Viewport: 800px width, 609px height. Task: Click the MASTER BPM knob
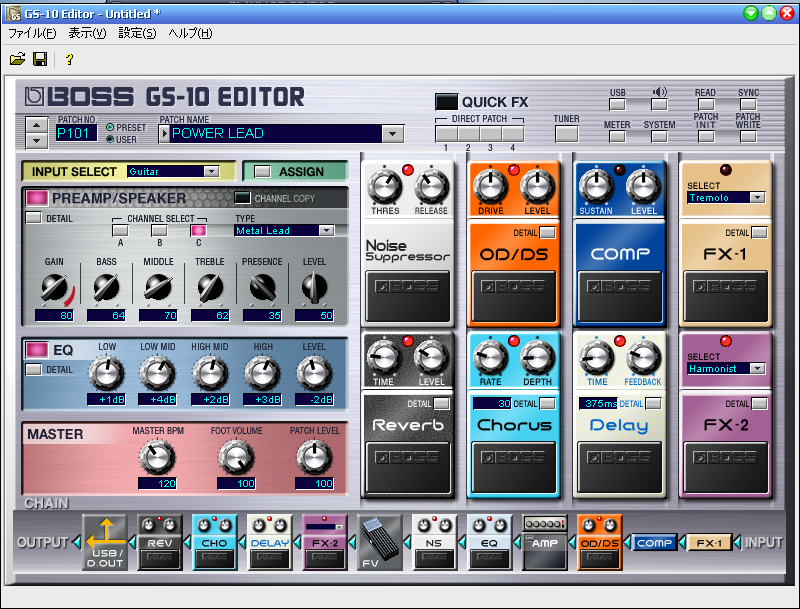pyautogui.click(x=158, y=458)
